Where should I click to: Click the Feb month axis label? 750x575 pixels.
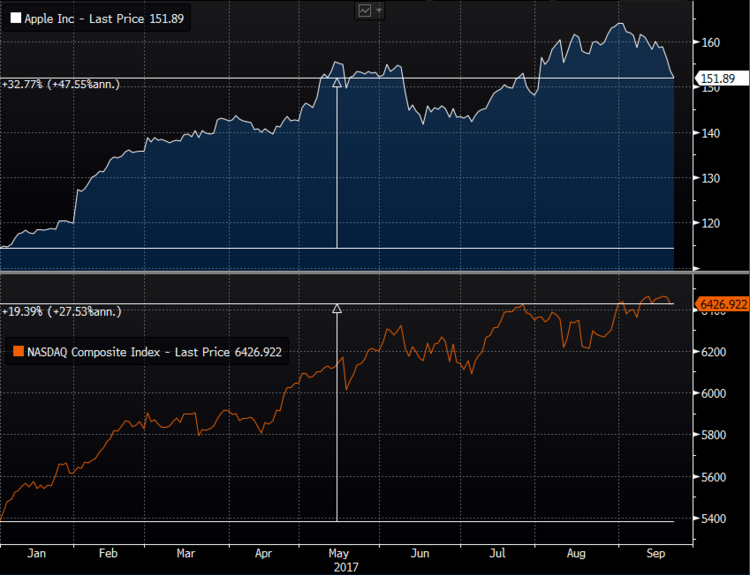tap(108, 553)
